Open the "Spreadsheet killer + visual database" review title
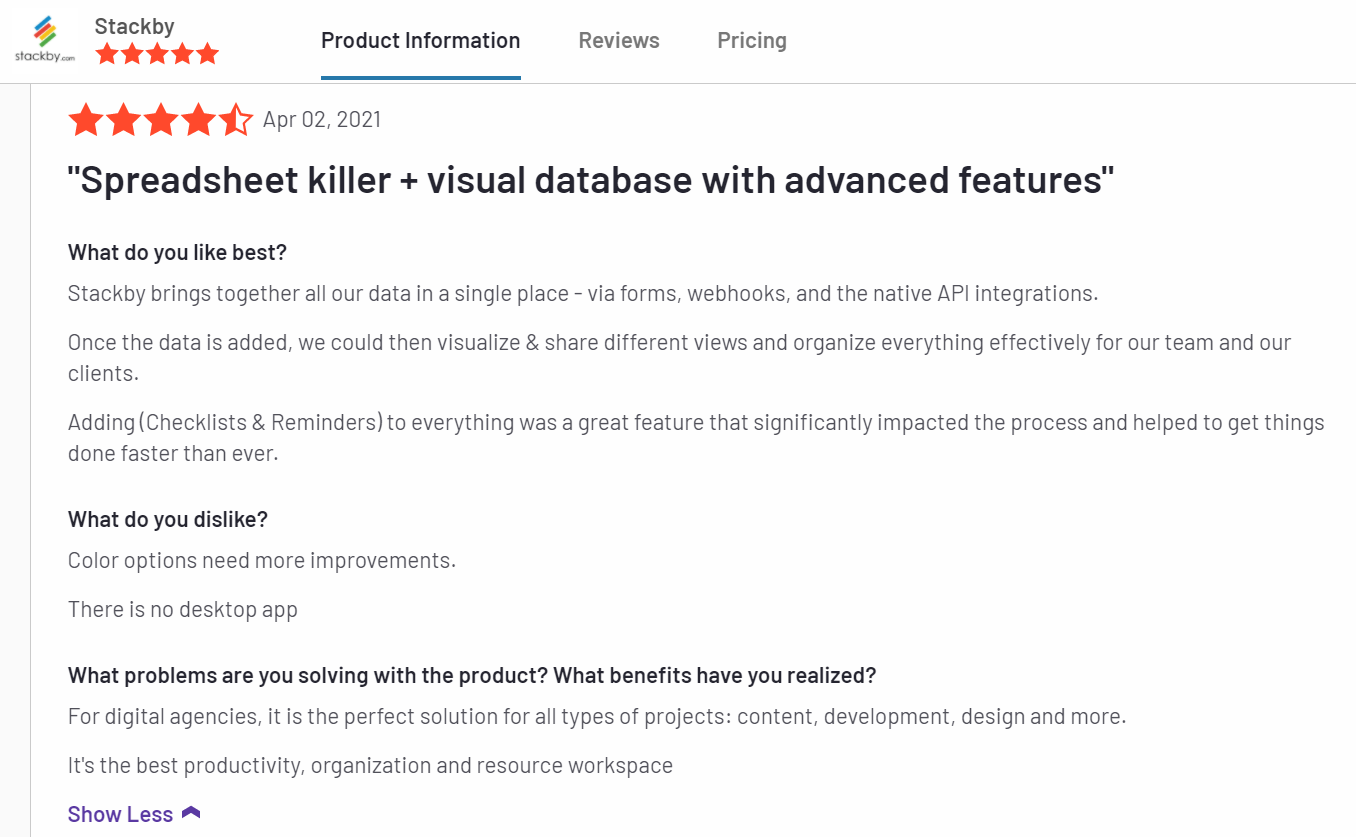 point(591,181)
